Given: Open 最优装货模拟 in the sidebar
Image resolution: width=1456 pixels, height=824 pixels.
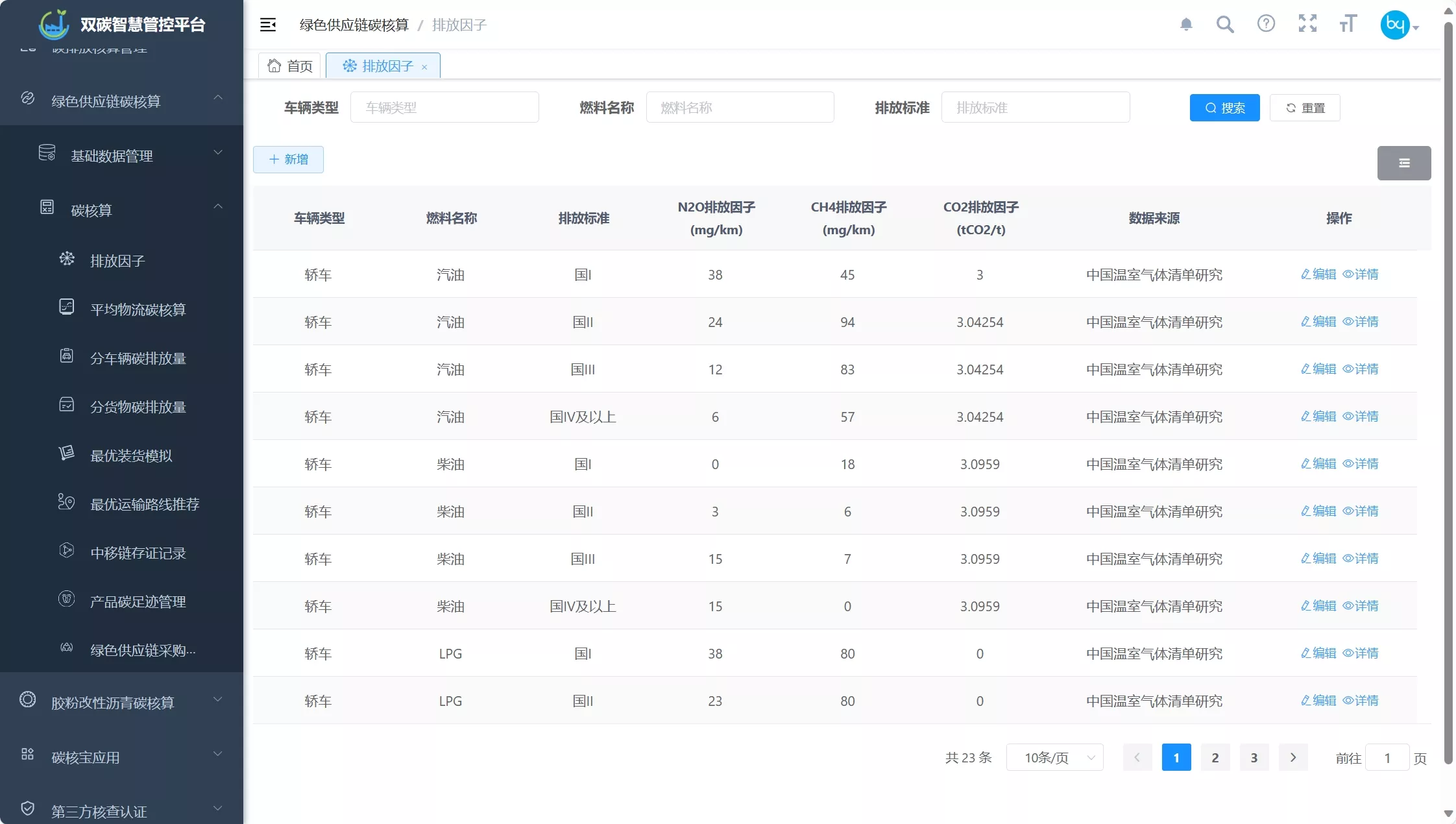Looking at the screenshot, I should click(122, 455).
